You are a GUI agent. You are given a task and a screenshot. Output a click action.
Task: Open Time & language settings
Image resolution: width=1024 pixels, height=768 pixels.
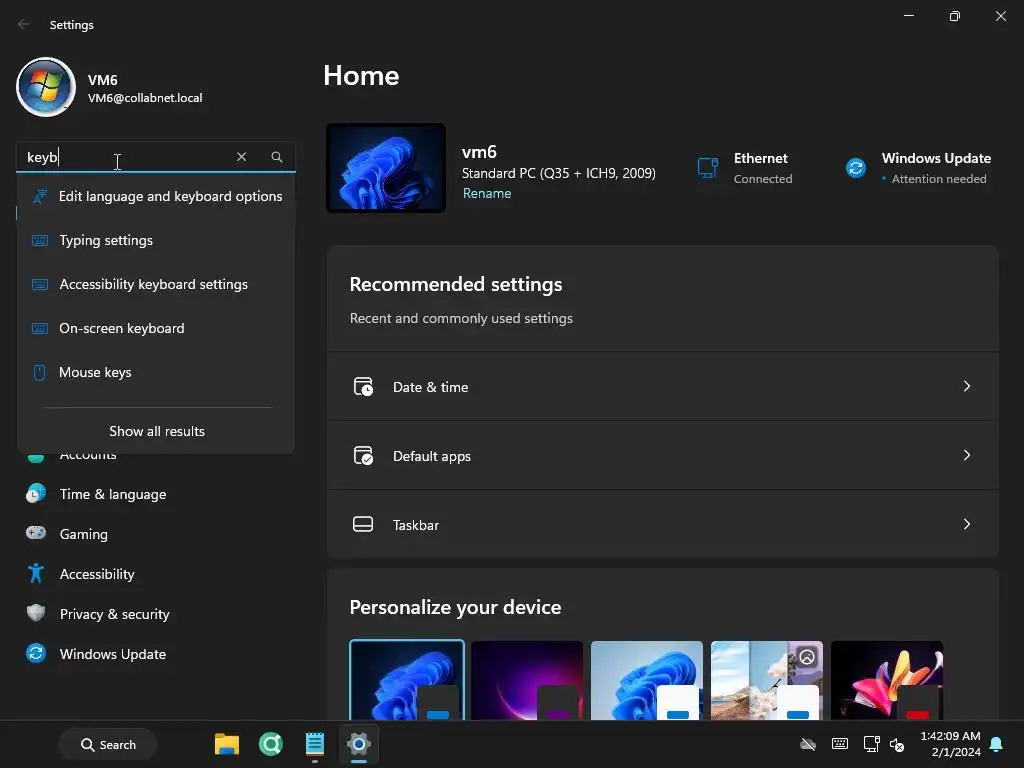click(x=157, y=494)
